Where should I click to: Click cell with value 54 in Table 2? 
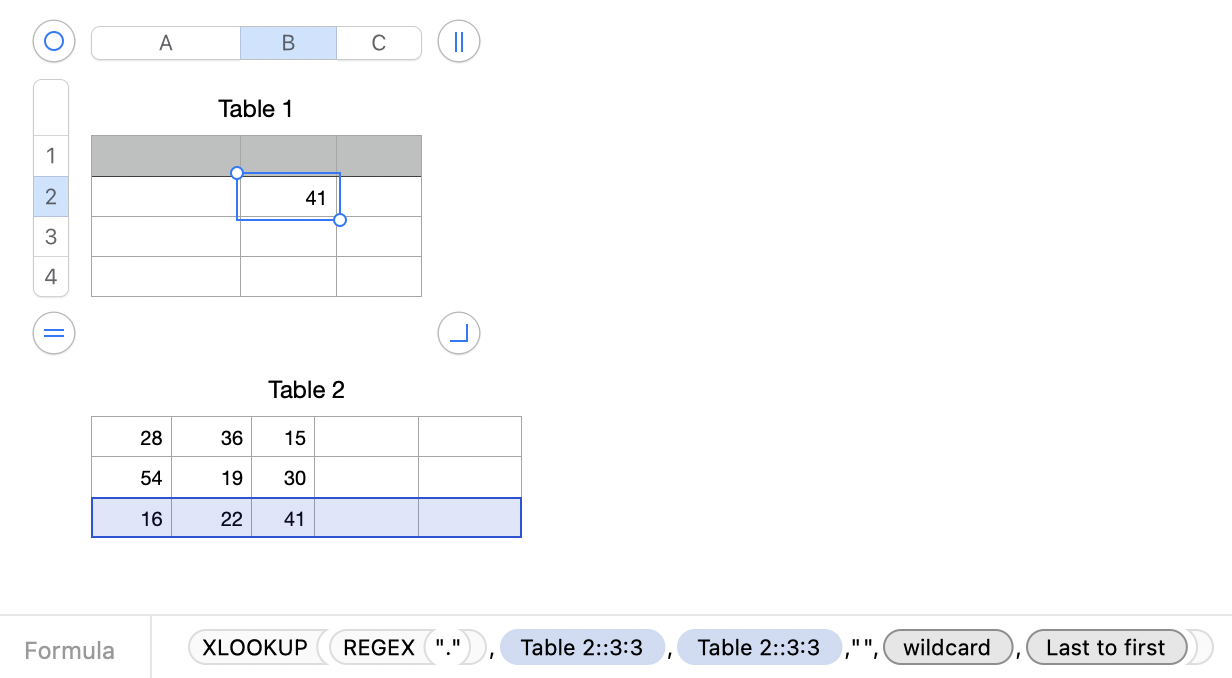pos(132,478)
